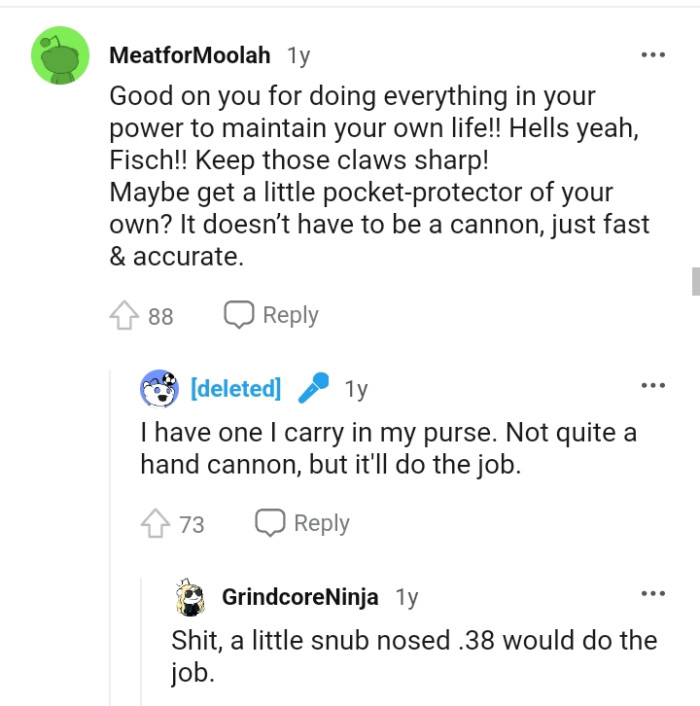Open GrindcoreNinja's user profile link

pos(300,597)
